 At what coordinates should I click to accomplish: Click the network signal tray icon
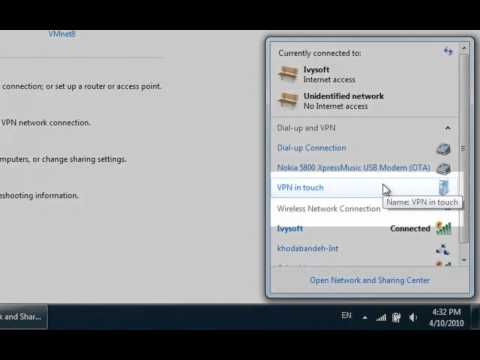pyautogui.click(x=381, y=317)
